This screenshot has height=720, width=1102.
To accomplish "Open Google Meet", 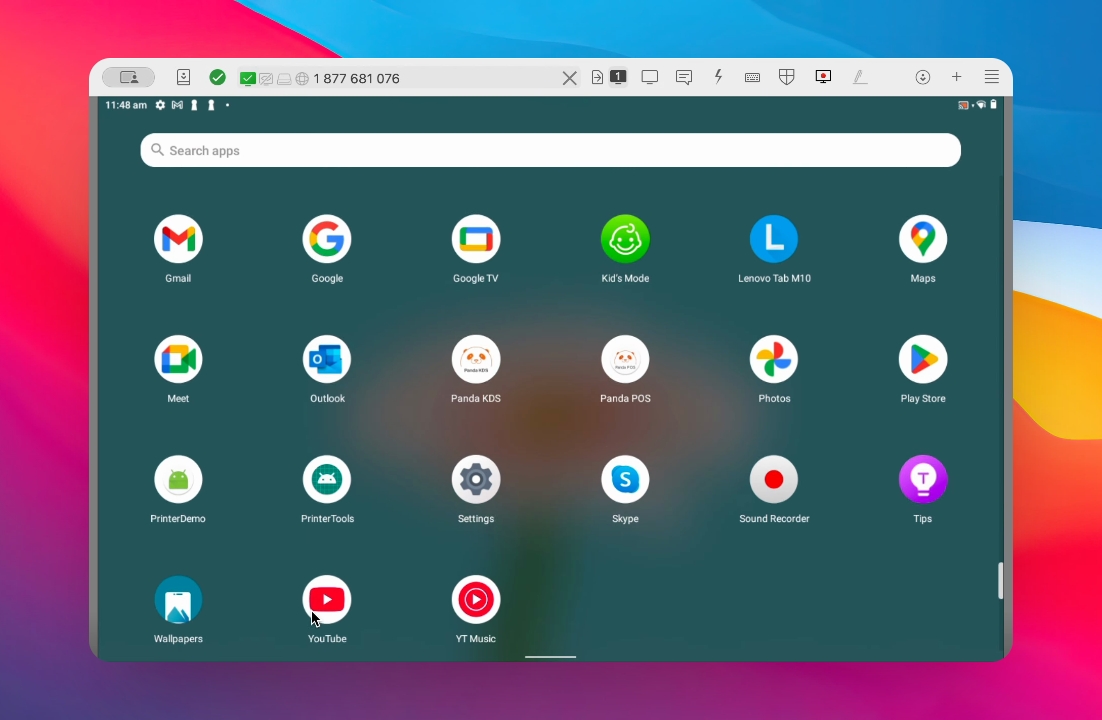I will click(178, 359).
